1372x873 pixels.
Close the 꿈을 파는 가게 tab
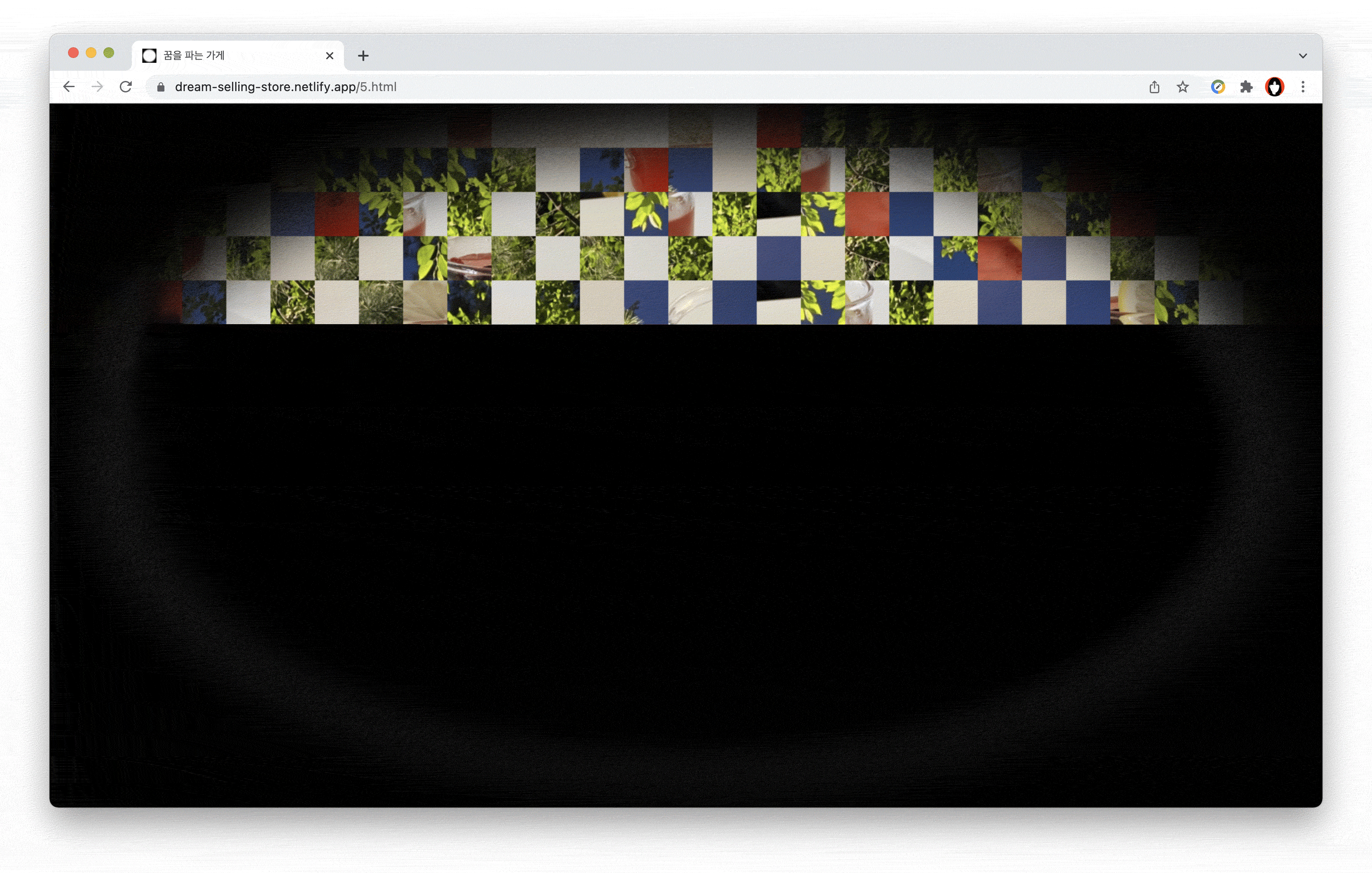(x=329, y=55)
